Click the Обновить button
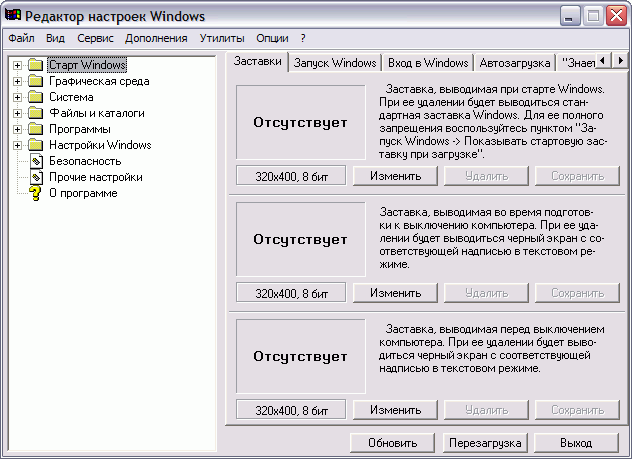The height and width of the screenshot is (459, 632). (x=392, y=443)
